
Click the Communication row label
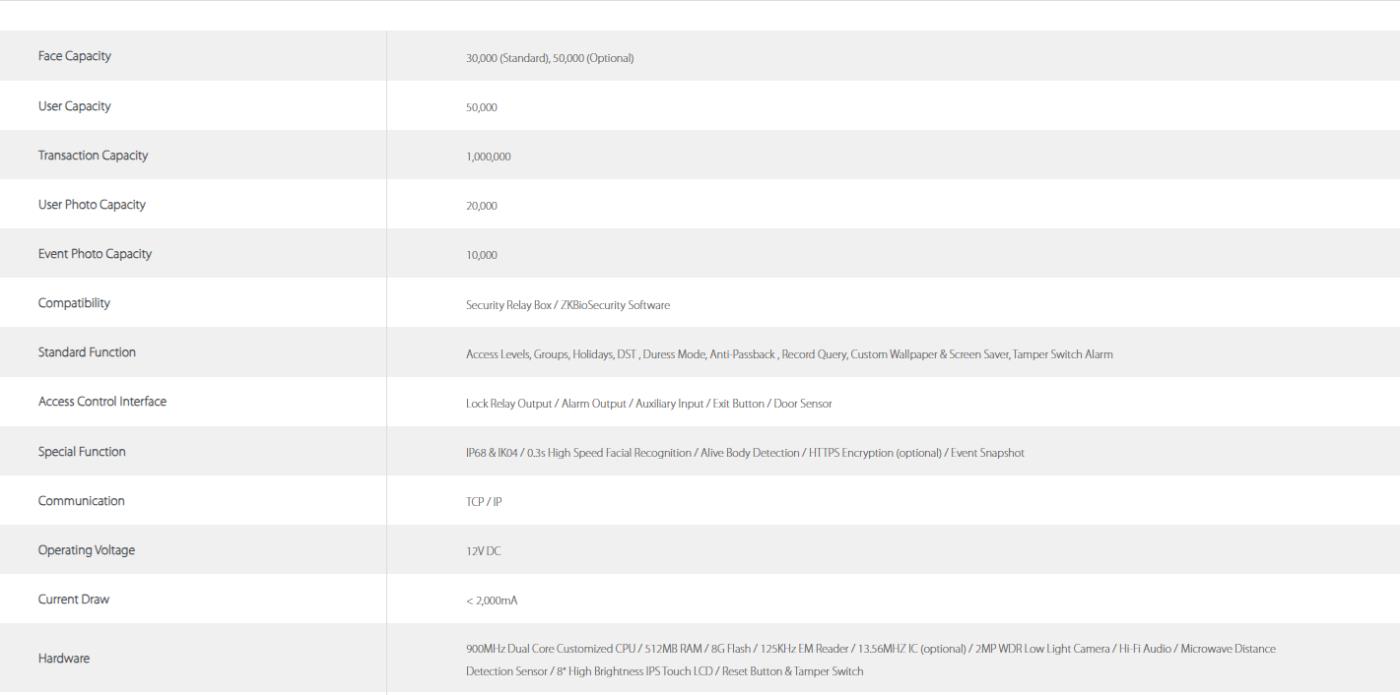(81, 501)
